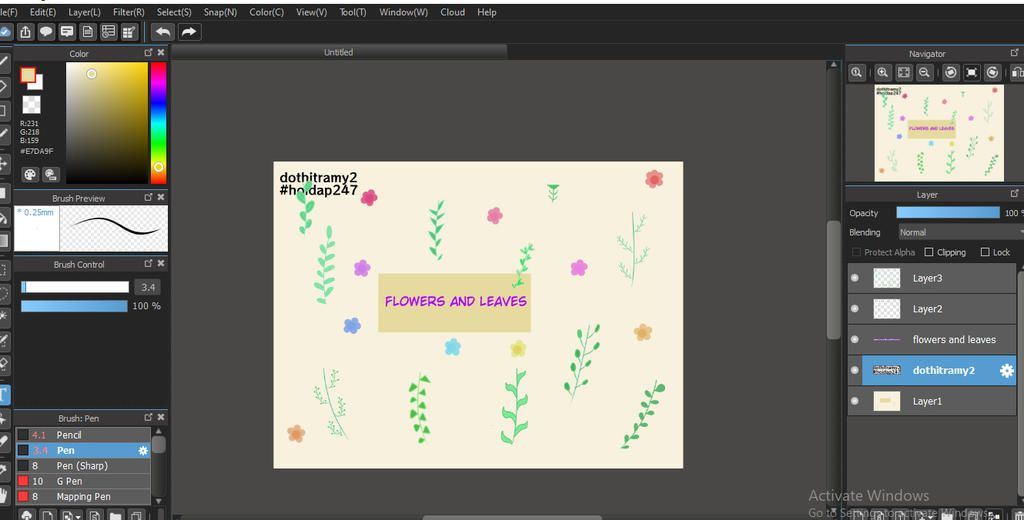The height and width of the screenshot is (520, 1024).
Task: Click the Navigator canvas thumbnail
Action: (939, 133)
